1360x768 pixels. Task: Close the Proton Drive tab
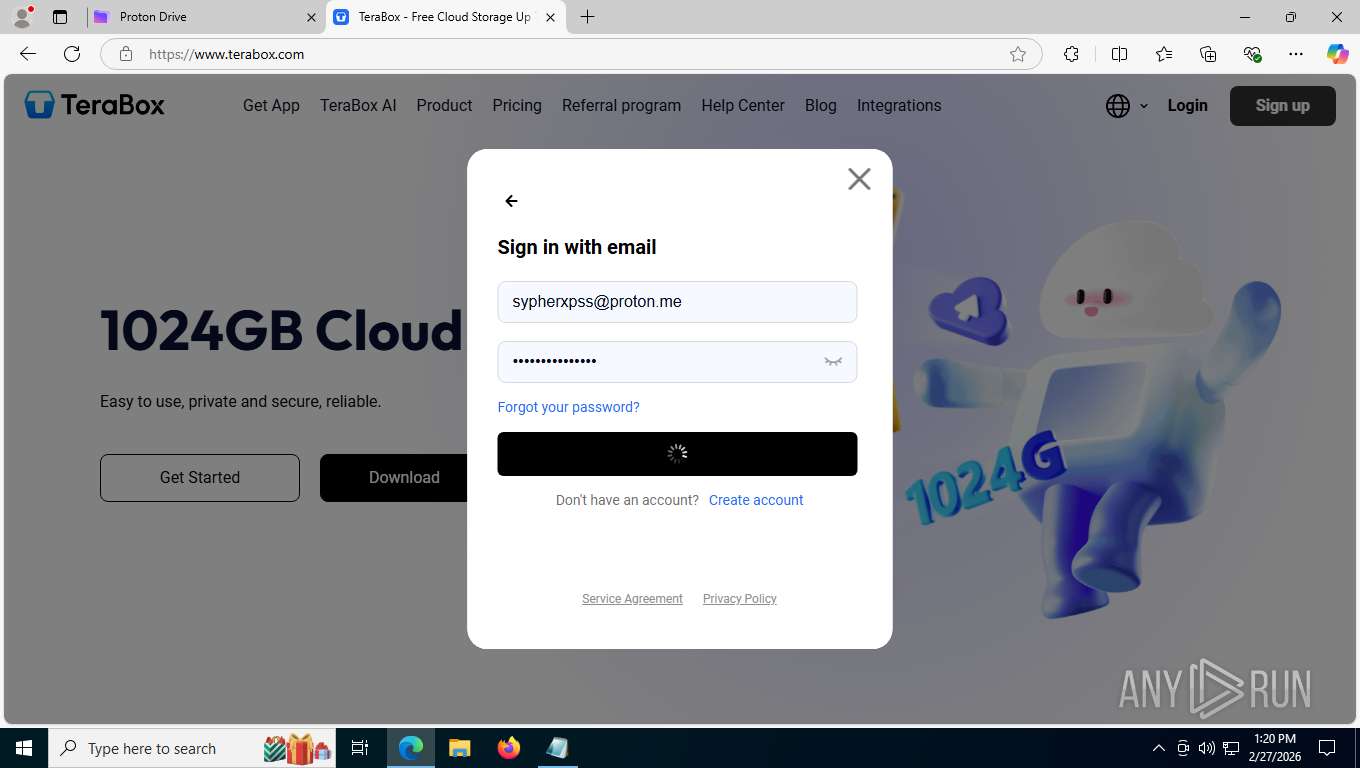[311, 17]
